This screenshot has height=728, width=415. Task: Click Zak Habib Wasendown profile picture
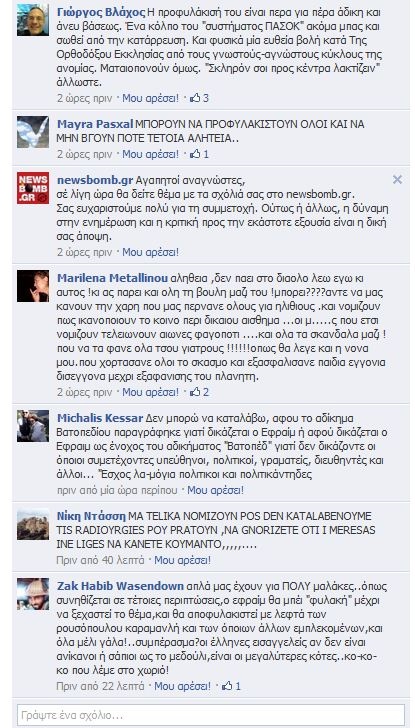tap(32, 594)
